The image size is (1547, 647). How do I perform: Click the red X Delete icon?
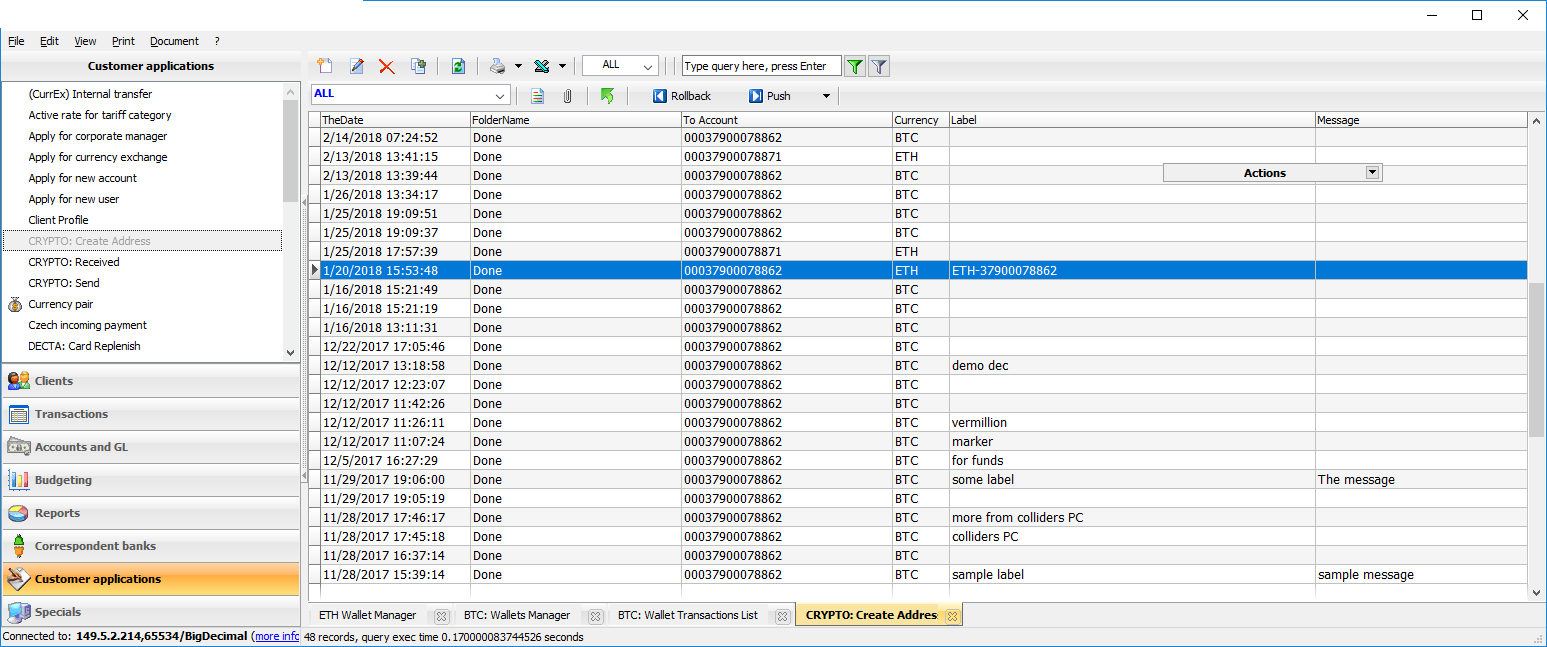pyautogui.click(x=387, y=66)
